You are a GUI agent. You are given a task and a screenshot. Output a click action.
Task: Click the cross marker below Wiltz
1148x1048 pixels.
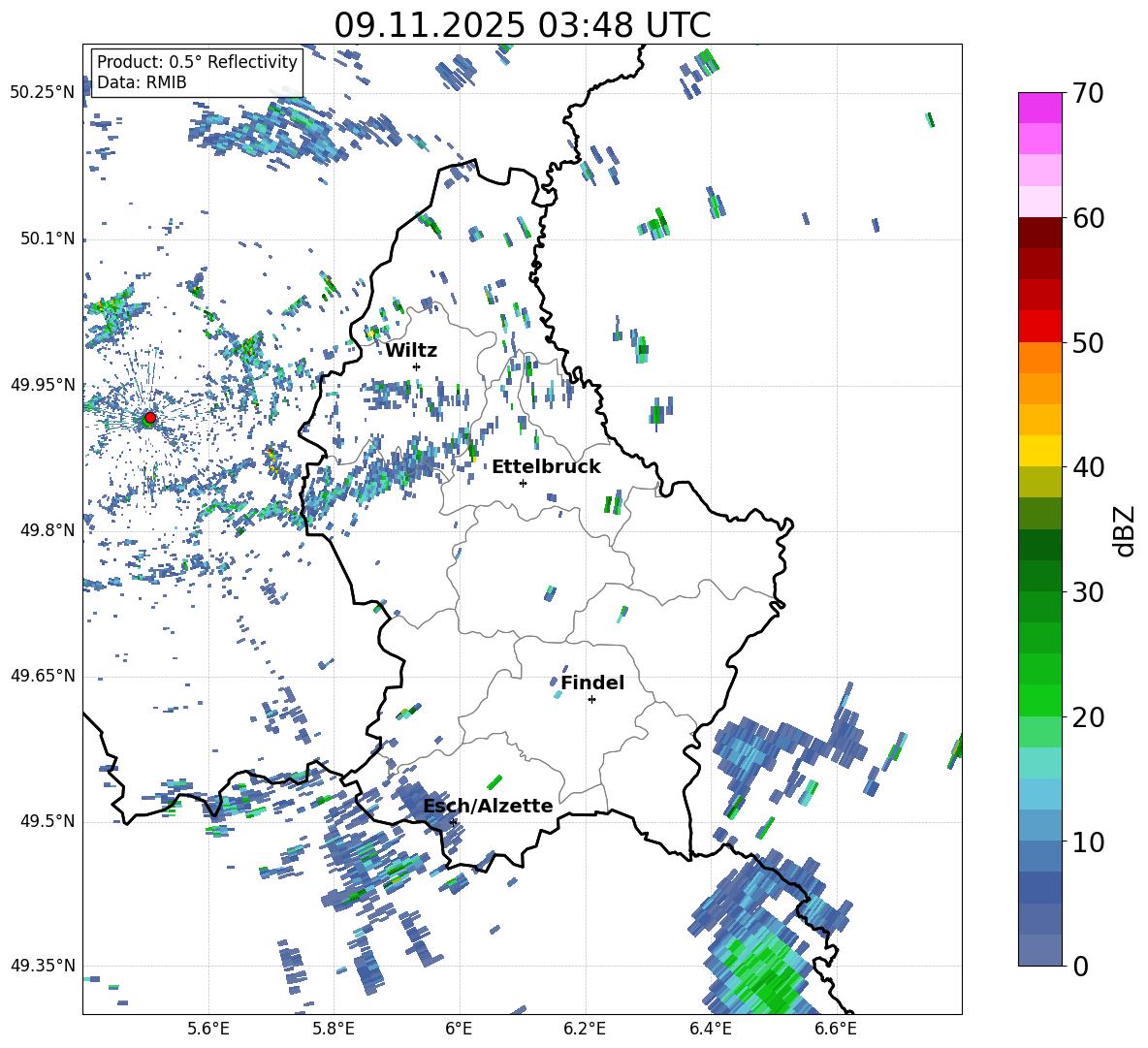point(417,366)
